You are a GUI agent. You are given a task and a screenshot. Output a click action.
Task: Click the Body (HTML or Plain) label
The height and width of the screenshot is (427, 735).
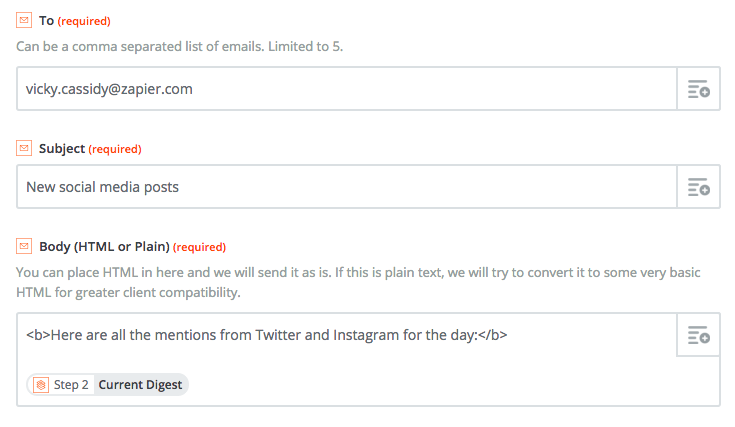point(104,247)
